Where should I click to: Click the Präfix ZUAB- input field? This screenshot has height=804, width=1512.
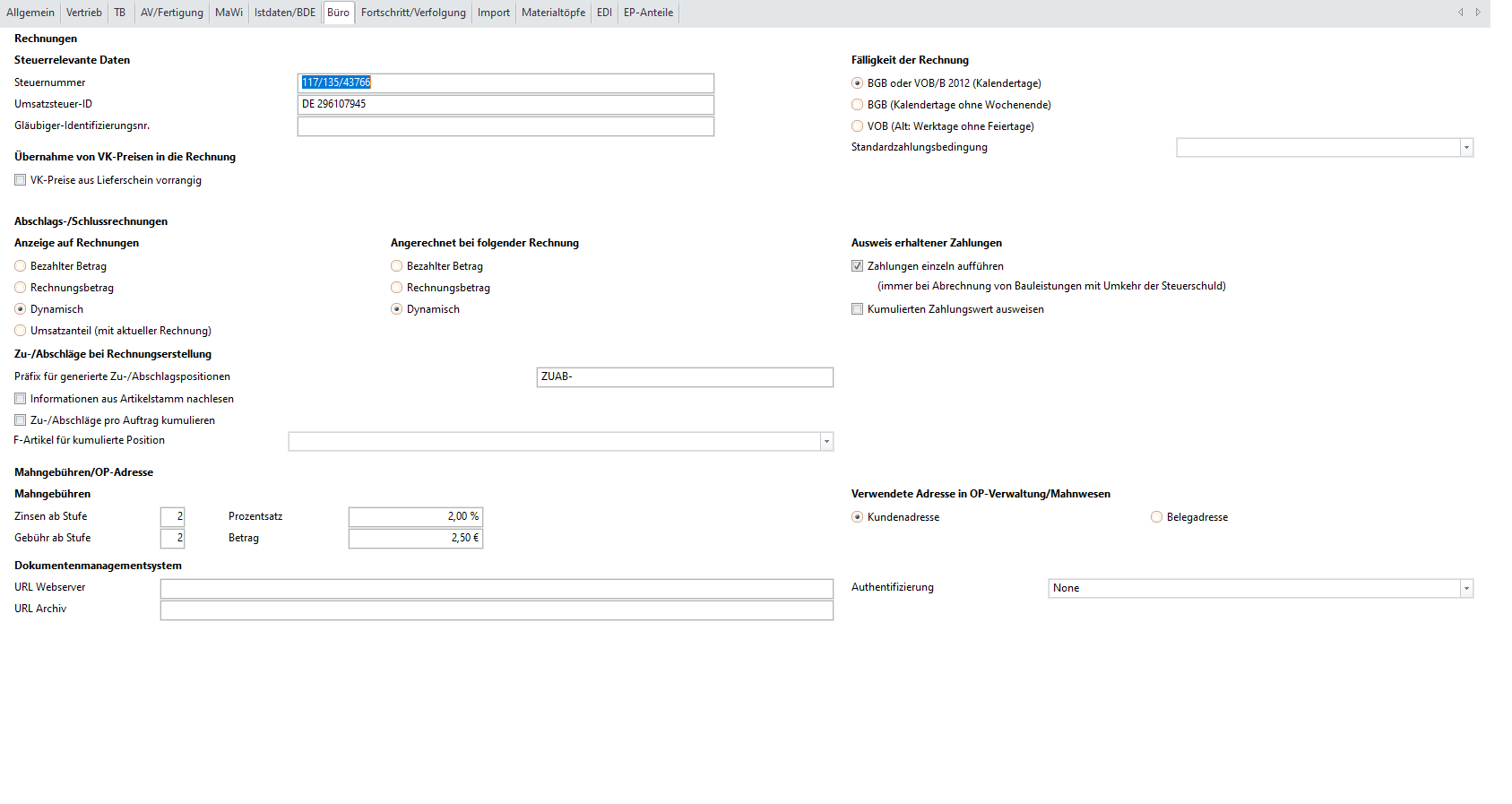685,377
